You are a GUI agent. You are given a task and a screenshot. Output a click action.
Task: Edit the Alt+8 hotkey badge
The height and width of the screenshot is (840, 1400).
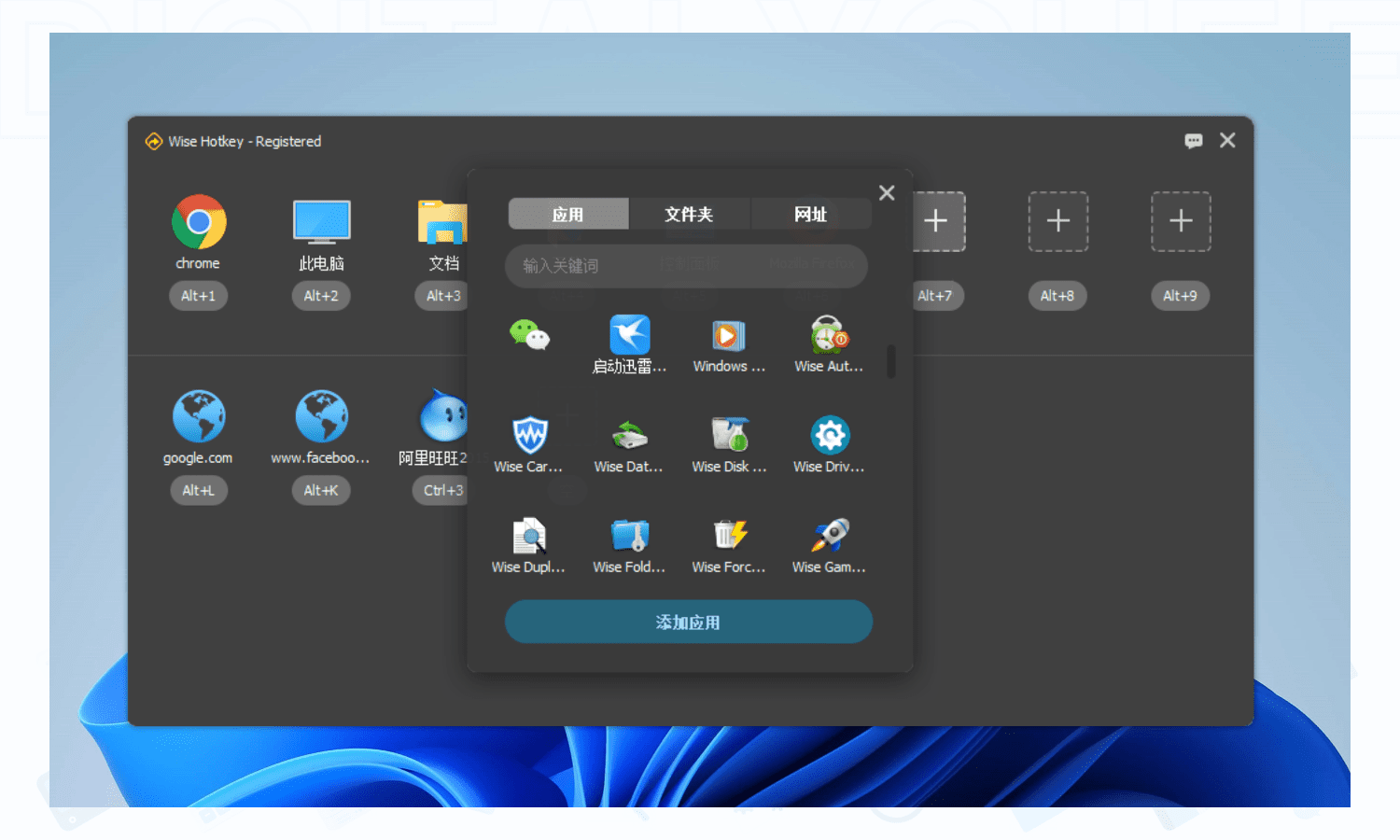pos(1057,296)
